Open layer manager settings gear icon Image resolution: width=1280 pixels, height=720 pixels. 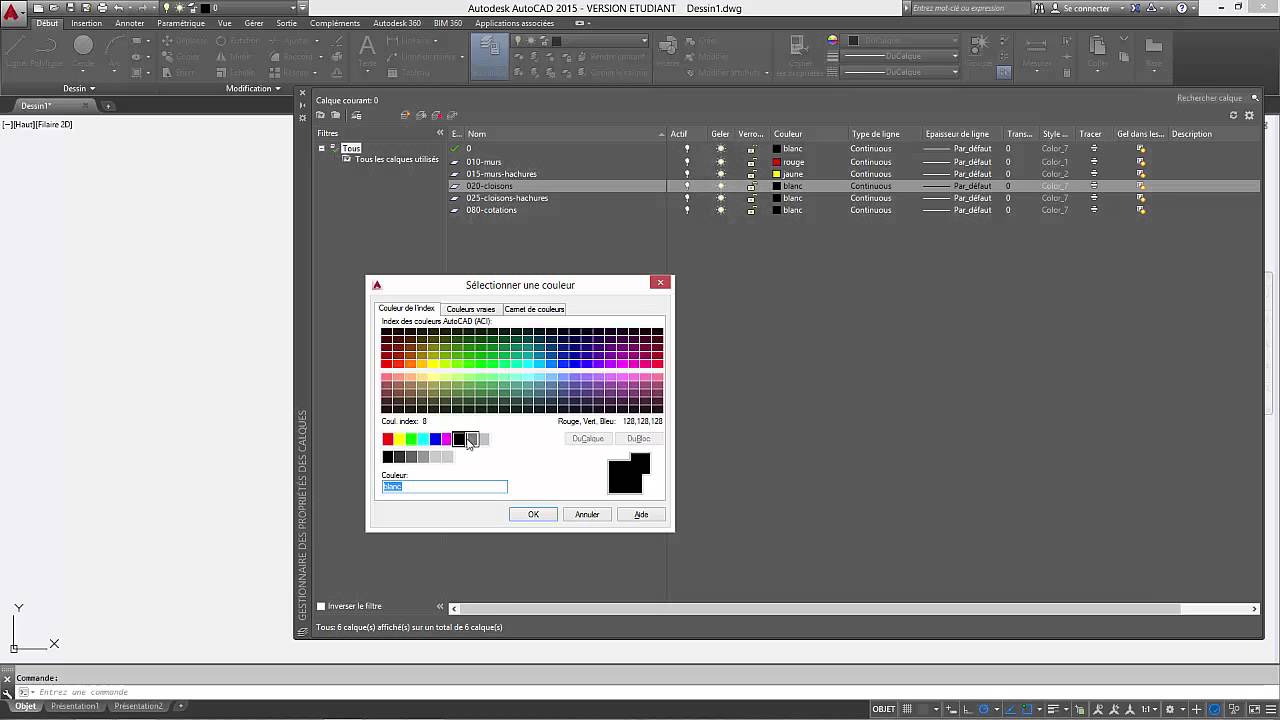coord(1248,115)
